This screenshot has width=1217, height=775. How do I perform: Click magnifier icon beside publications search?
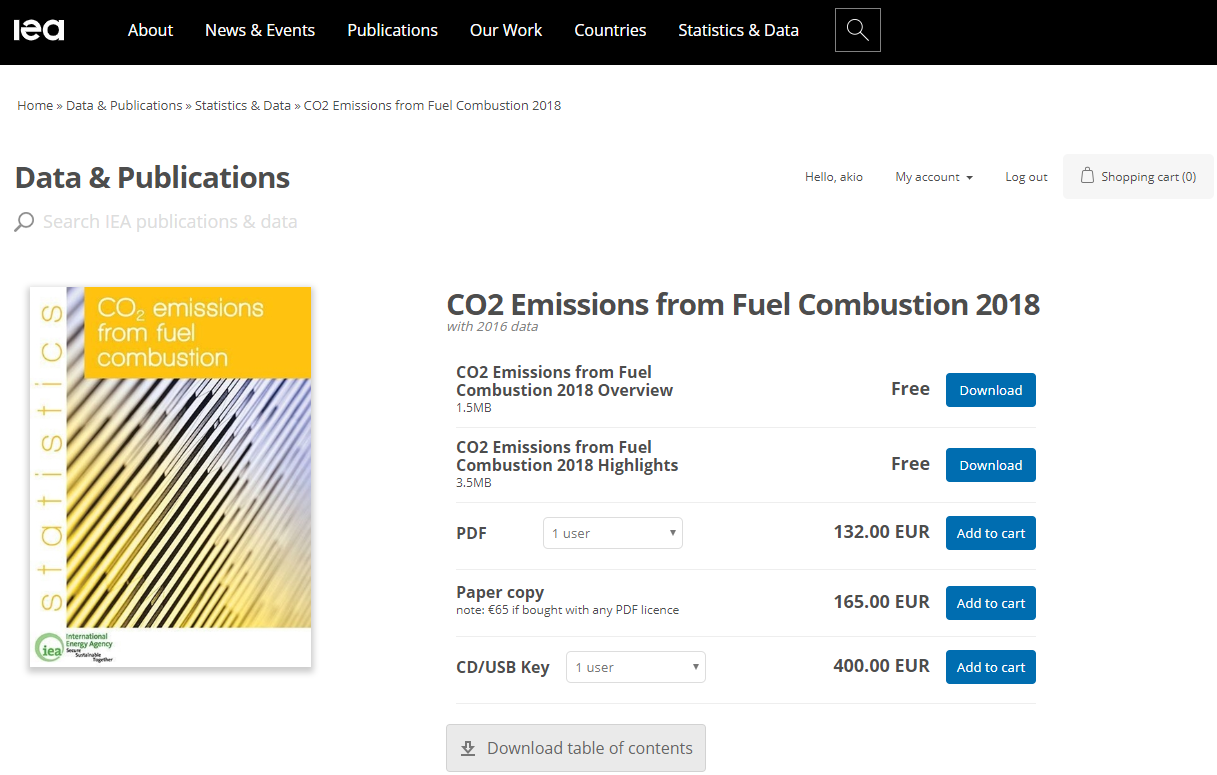pos(24,222)
